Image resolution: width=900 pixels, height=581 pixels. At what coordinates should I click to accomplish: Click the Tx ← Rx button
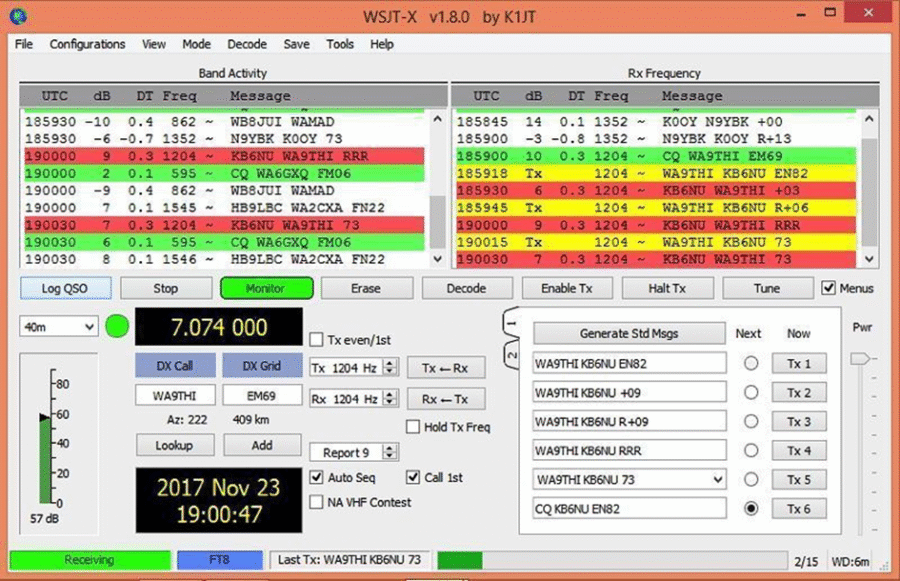[448, 367]
